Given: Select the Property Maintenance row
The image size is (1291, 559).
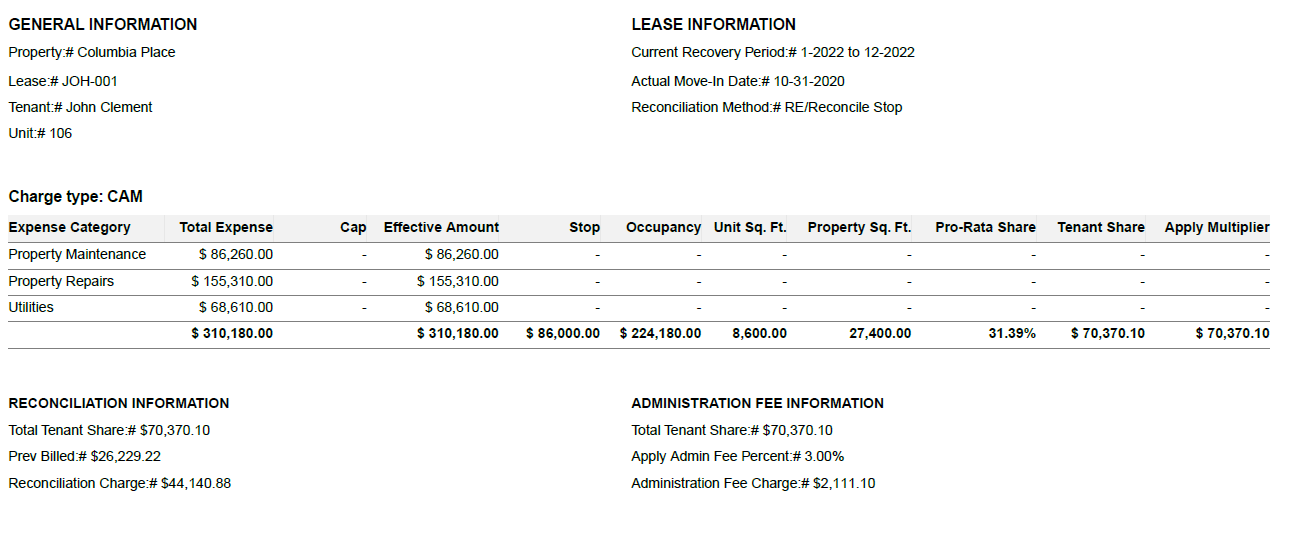Looking at the screenshot, I should click(639, 255).
